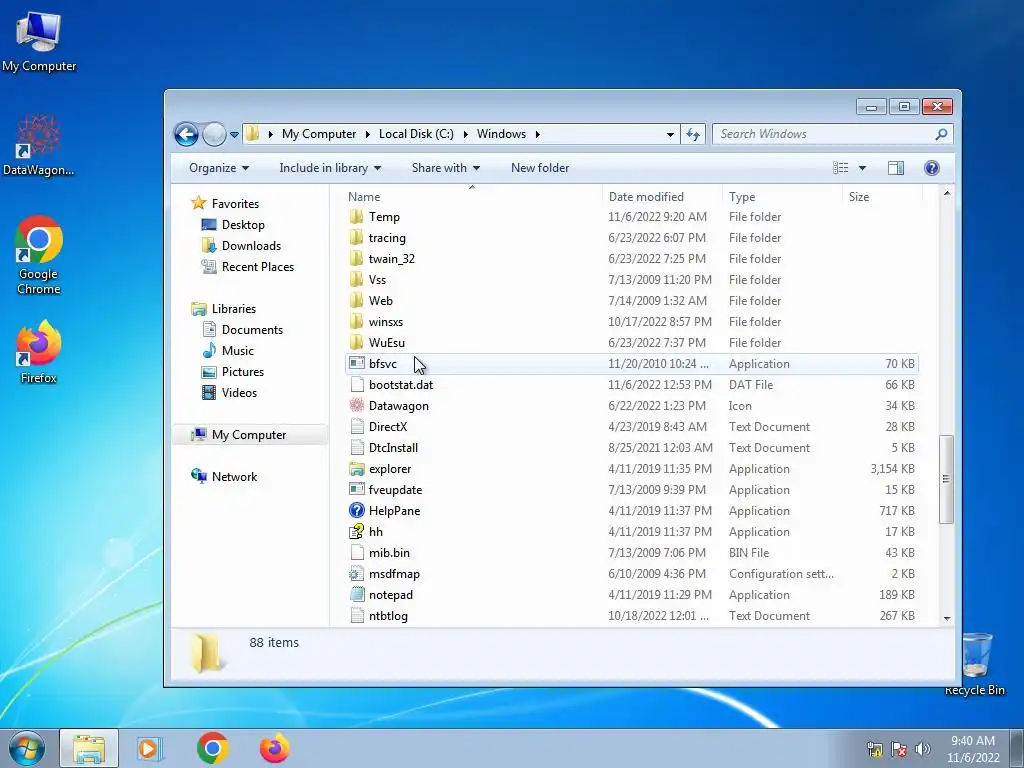Click the Change your view icon
This screenshot has width=1024, height=768.
[840, 168]
